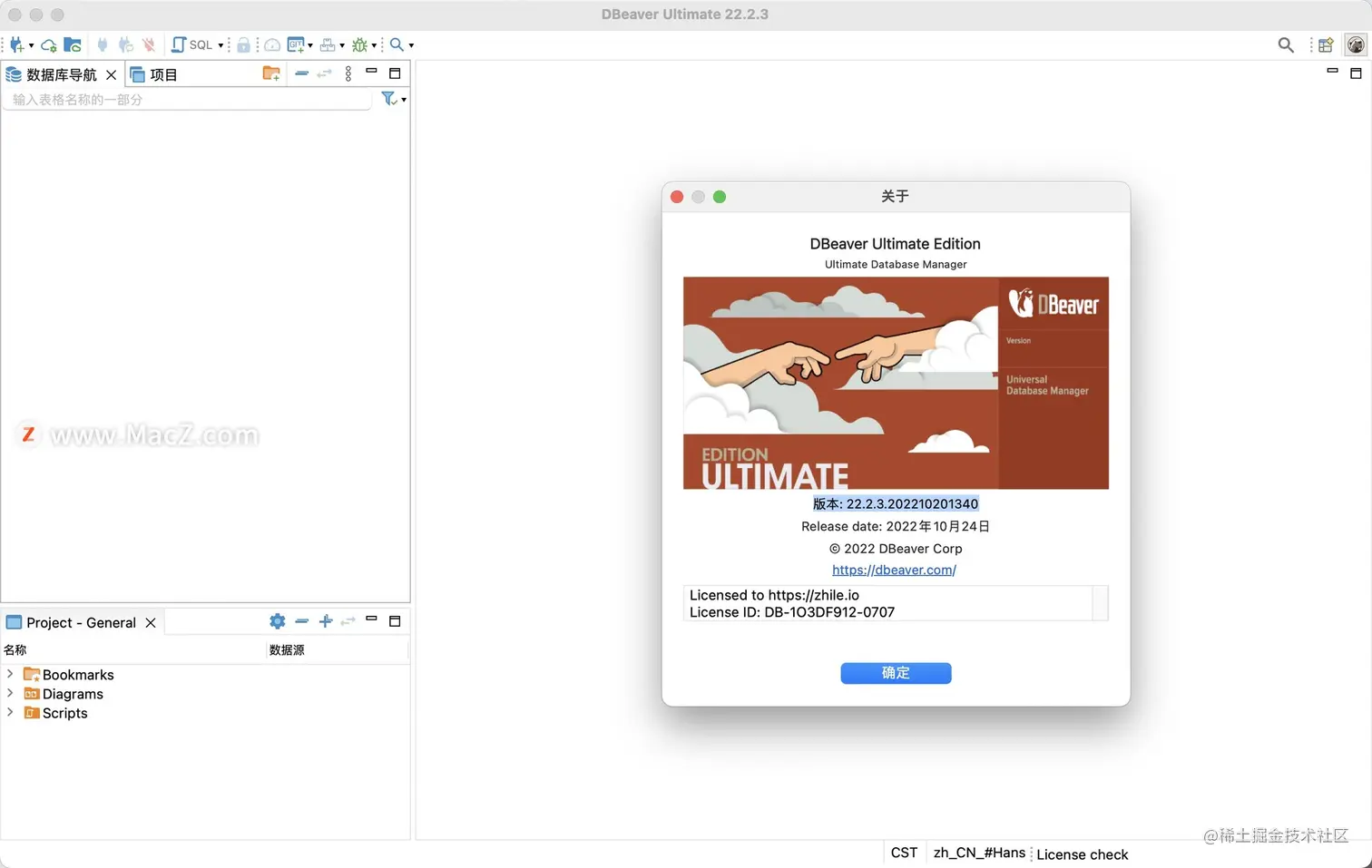
Task: Click the 版本: 22.2.3.202210201340 text
Action: [x=896, y=503]
